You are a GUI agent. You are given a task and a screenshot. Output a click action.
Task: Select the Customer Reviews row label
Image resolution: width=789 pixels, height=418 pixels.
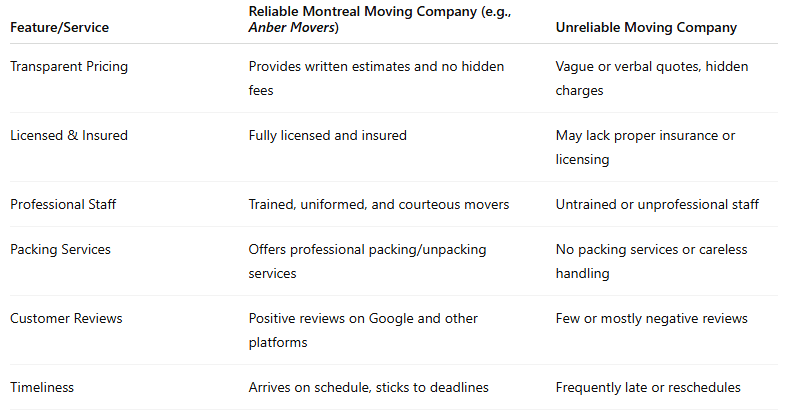[x=66, y=318]
